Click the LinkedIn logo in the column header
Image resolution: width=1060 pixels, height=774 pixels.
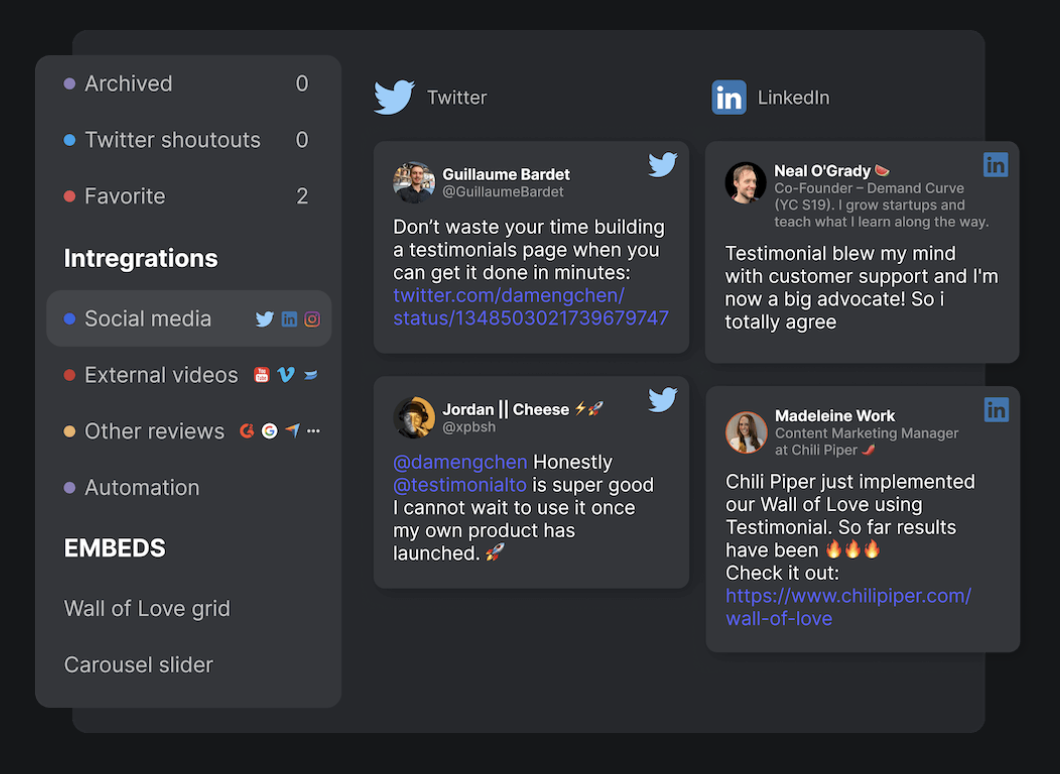[x=729, y=97]
